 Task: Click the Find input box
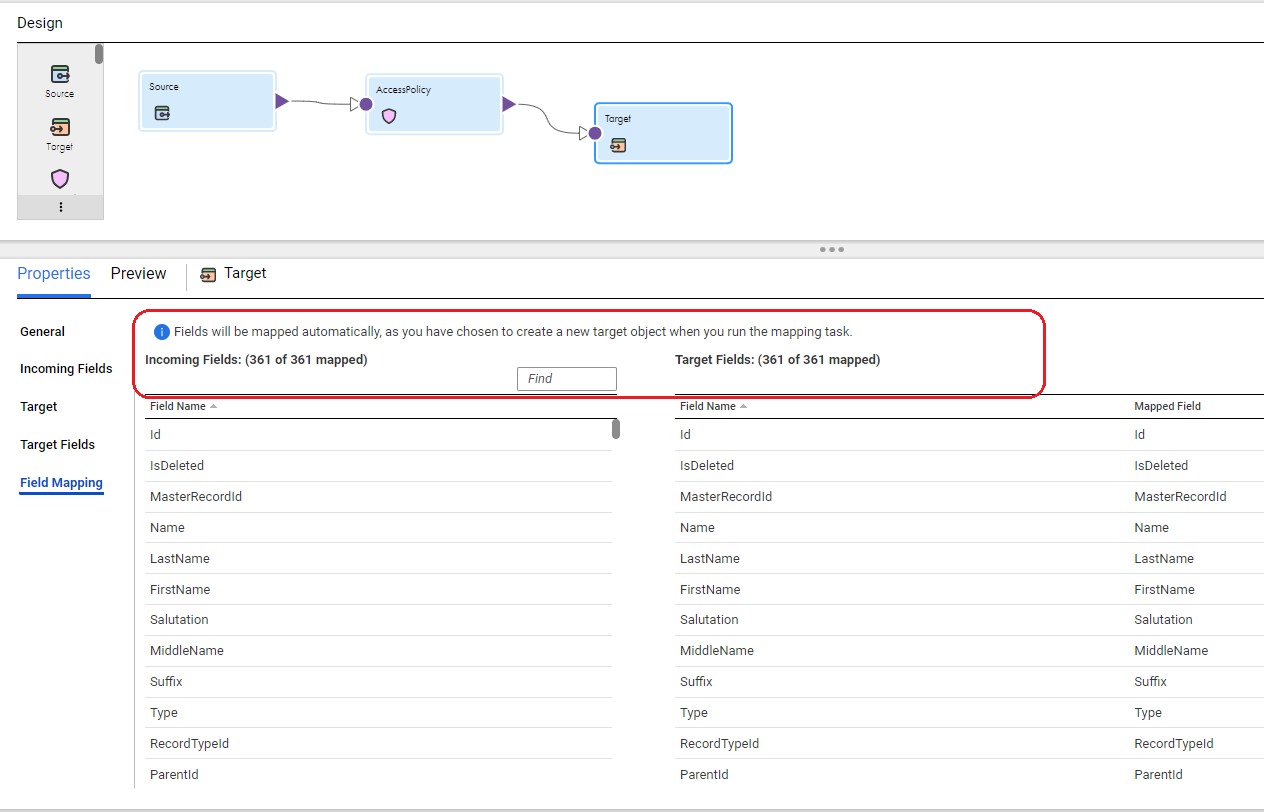[x=567, y=379]
